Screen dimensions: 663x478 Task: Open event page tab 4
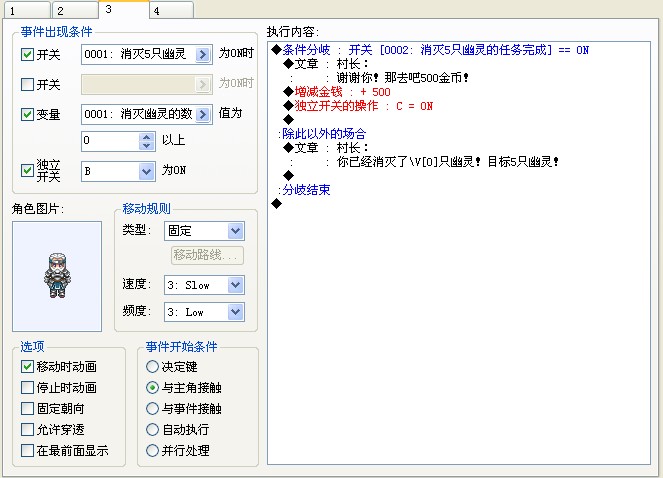pyautogui.click(x=172, y=11)
